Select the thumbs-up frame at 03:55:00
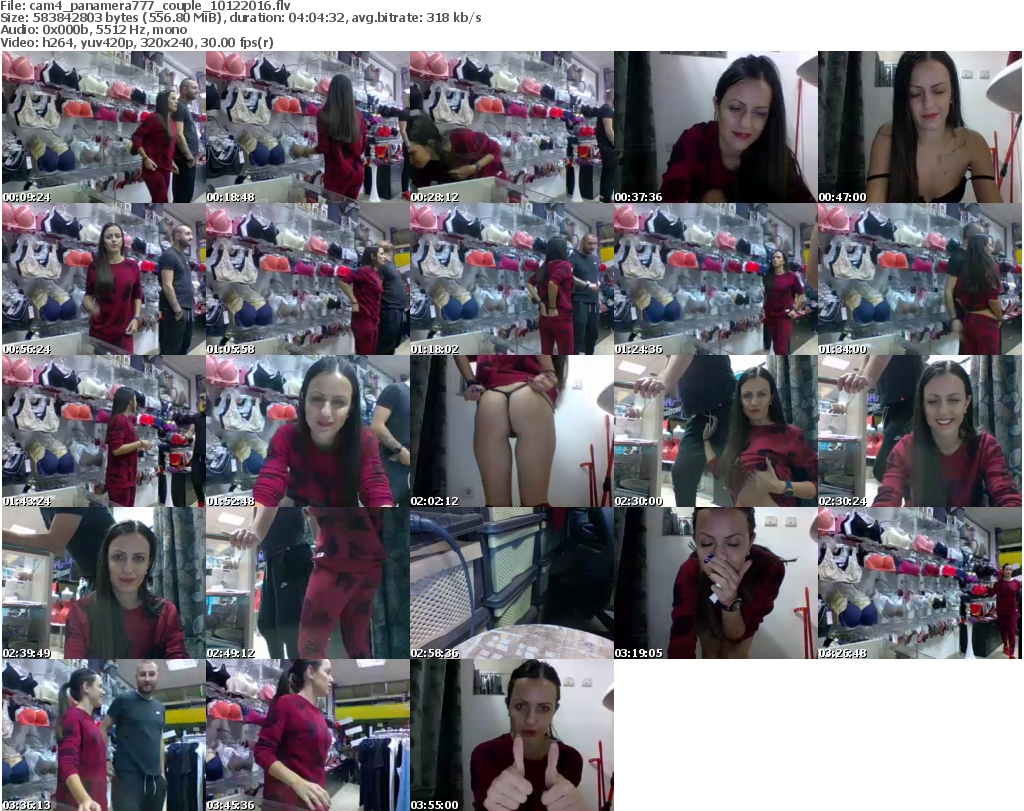 tap(511, 735)
